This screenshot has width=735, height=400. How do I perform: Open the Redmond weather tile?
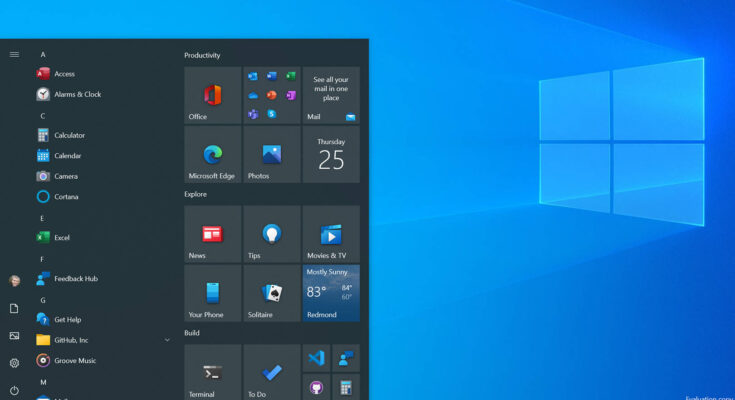click(331, 293)
